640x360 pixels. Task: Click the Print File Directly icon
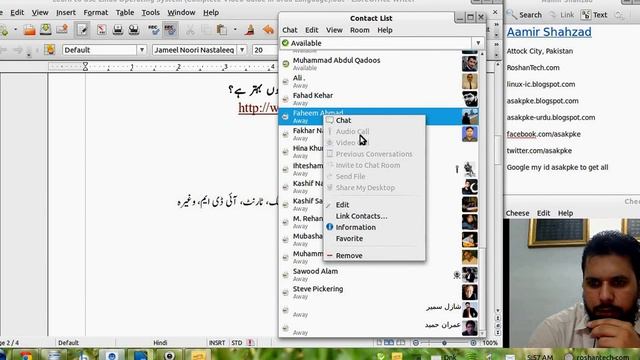118,29
